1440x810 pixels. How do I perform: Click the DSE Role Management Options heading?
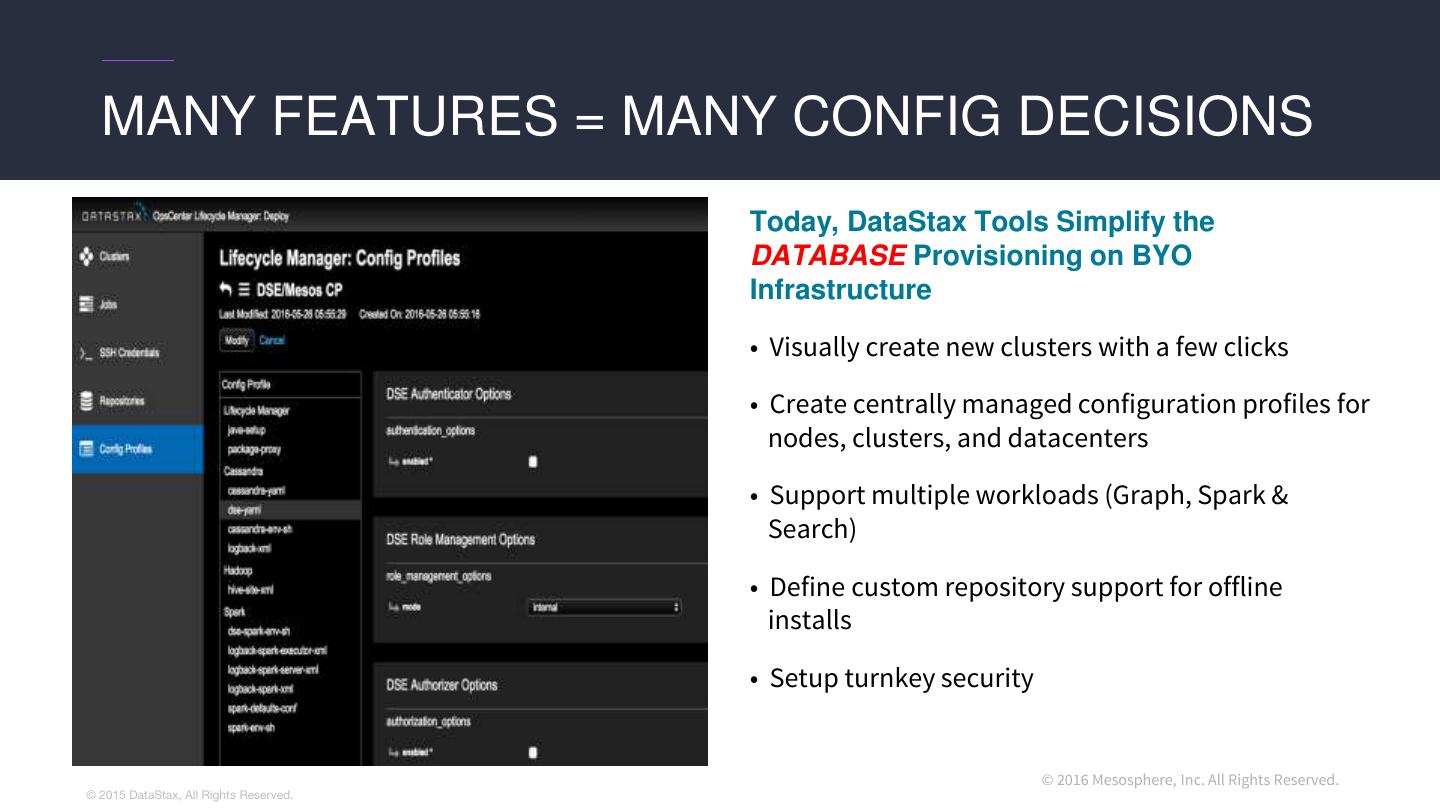pos(461,539)
